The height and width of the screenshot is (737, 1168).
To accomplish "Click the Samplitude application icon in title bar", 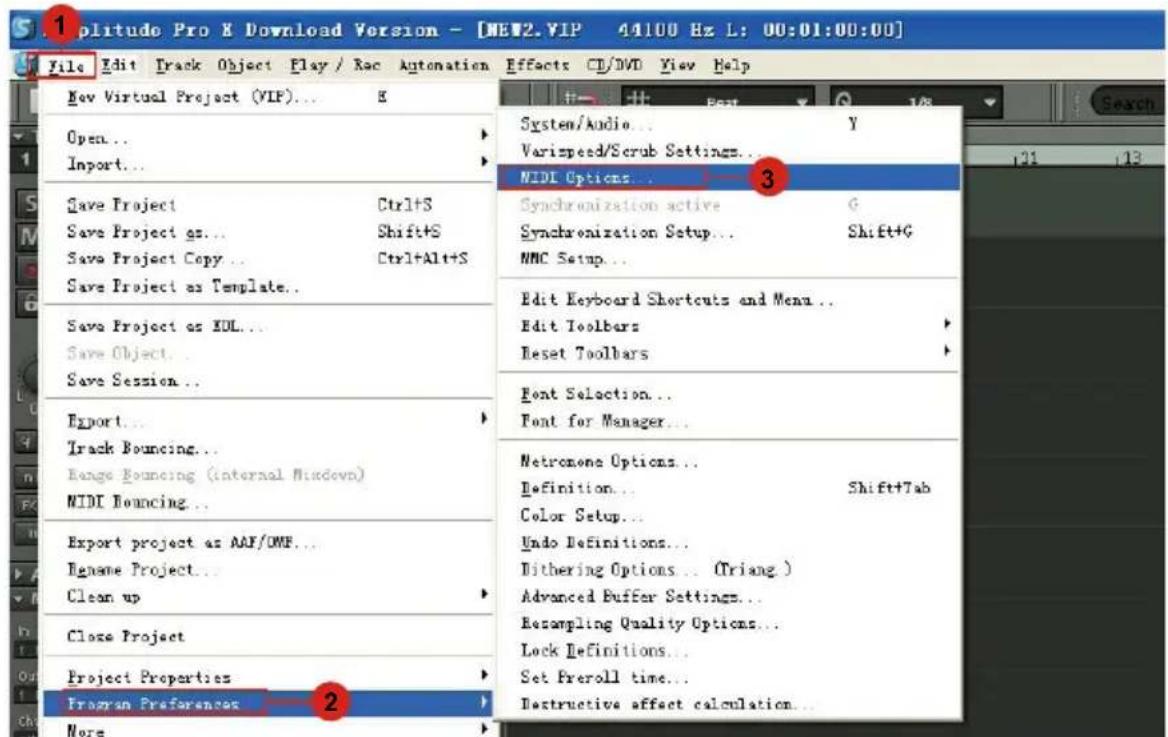I will coord(24,28).
